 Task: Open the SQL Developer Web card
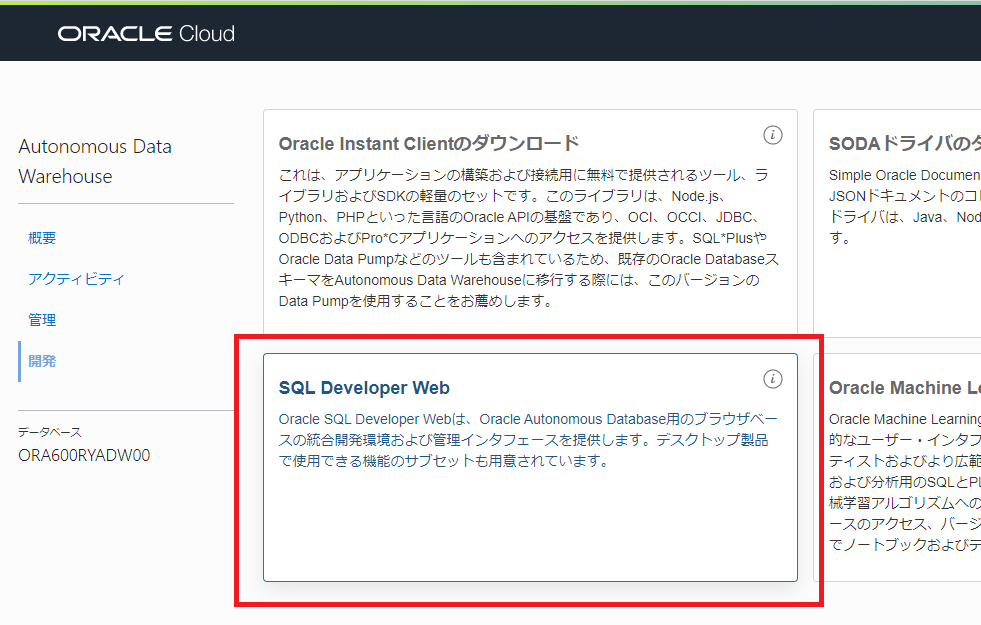tap(531, 467)
